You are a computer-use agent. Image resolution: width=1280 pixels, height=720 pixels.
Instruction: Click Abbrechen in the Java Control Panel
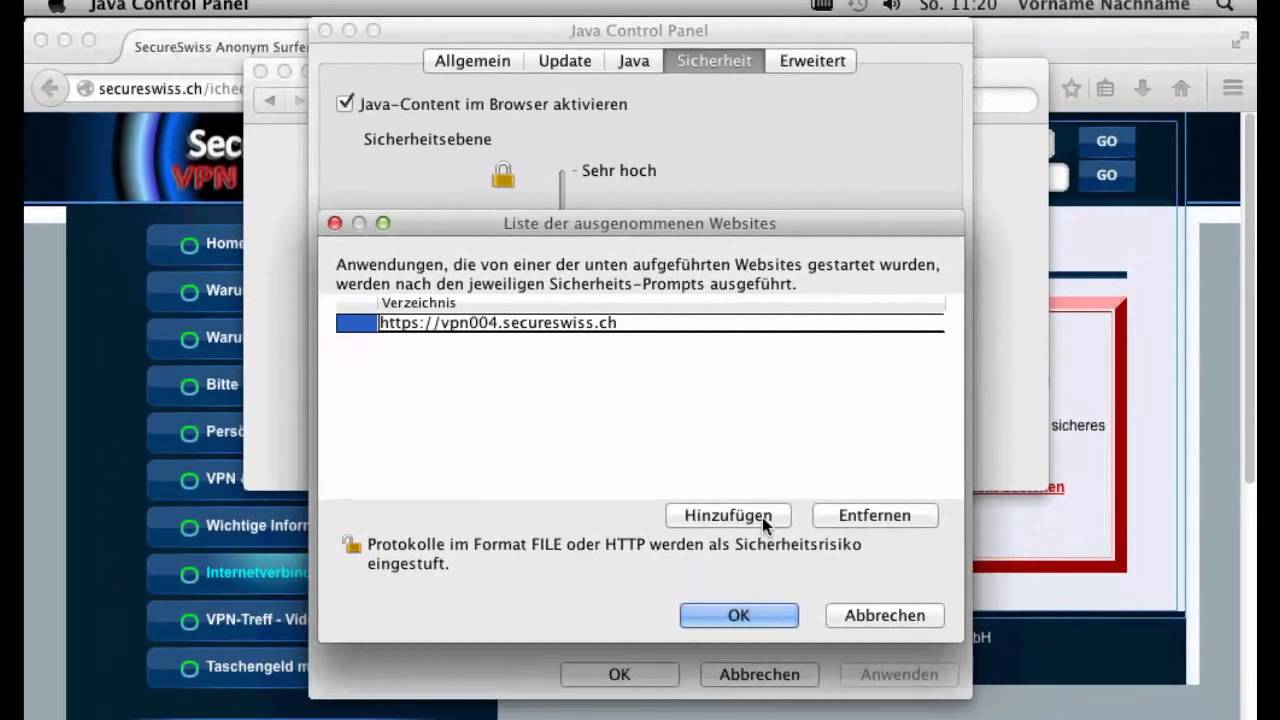[x=759, y=674]
